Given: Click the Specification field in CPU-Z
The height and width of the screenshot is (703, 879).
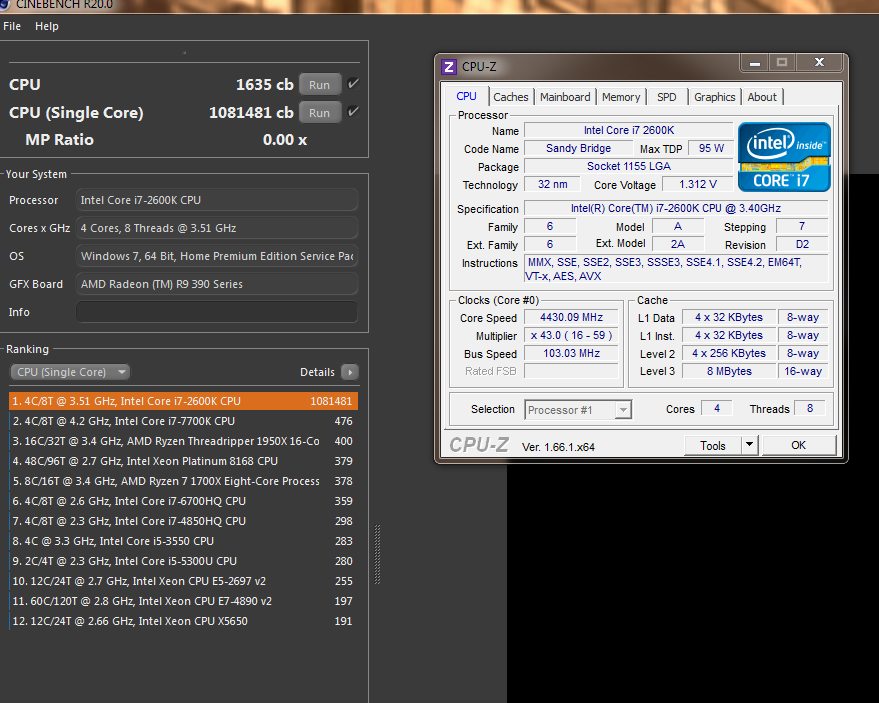Looking at the screenshot, I should [x=676, y=208].
